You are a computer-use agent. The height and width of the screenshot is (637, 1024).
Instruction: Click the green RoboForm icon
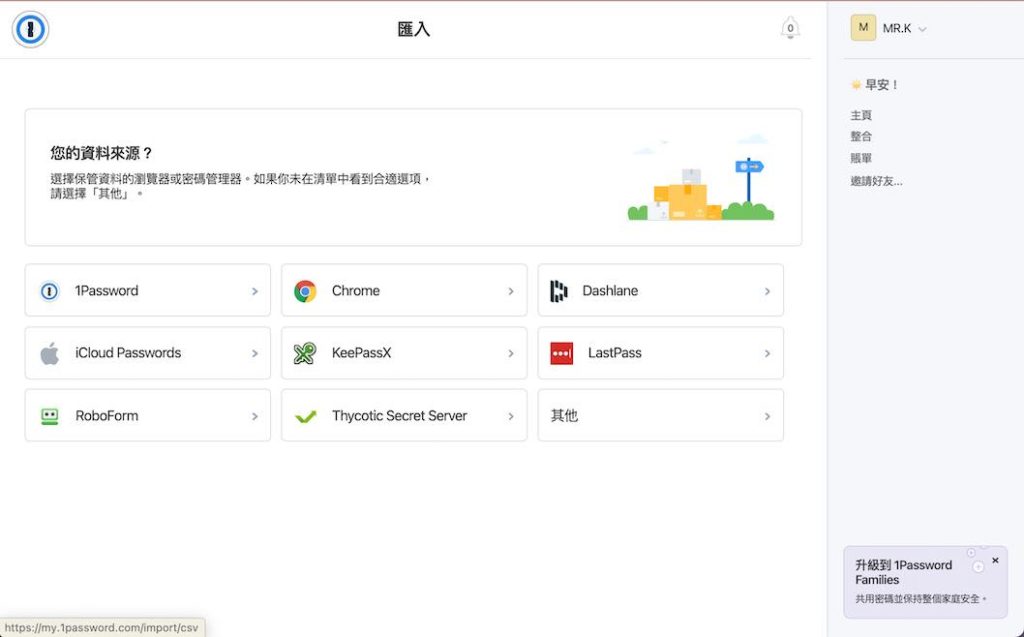tap(50, 416)
